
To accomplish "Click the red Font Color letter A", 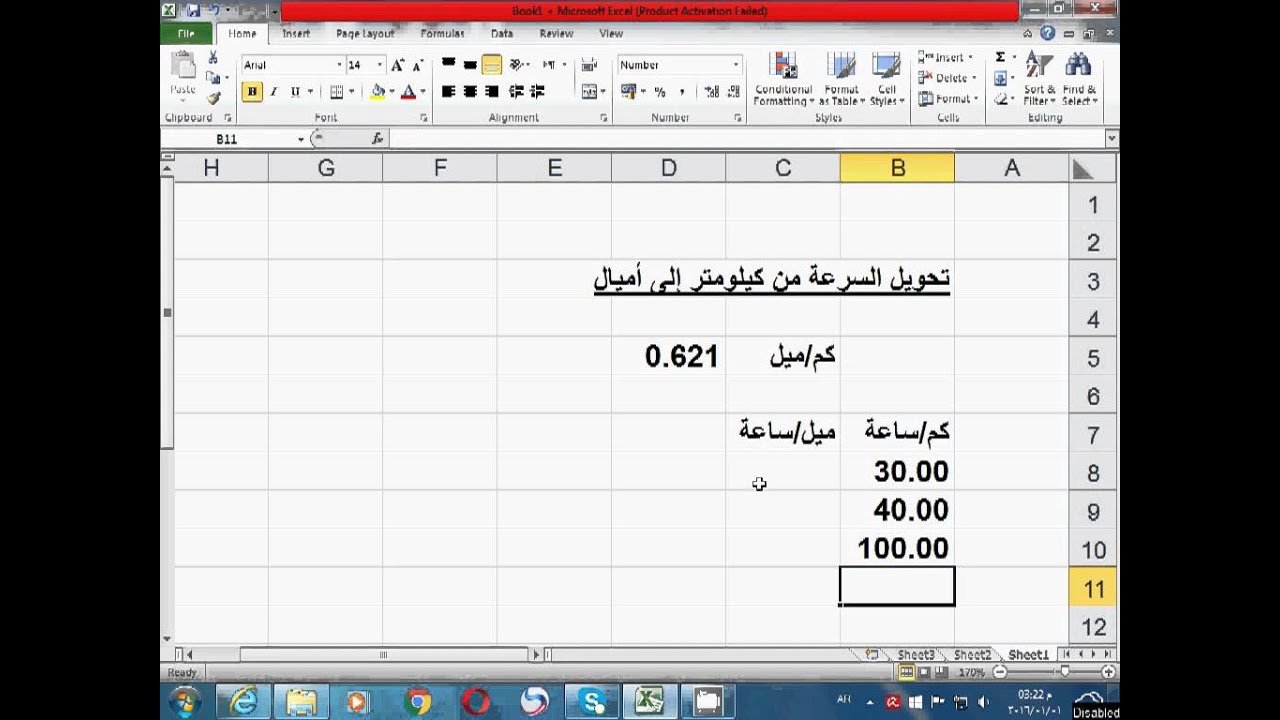I will click(408, 92).
